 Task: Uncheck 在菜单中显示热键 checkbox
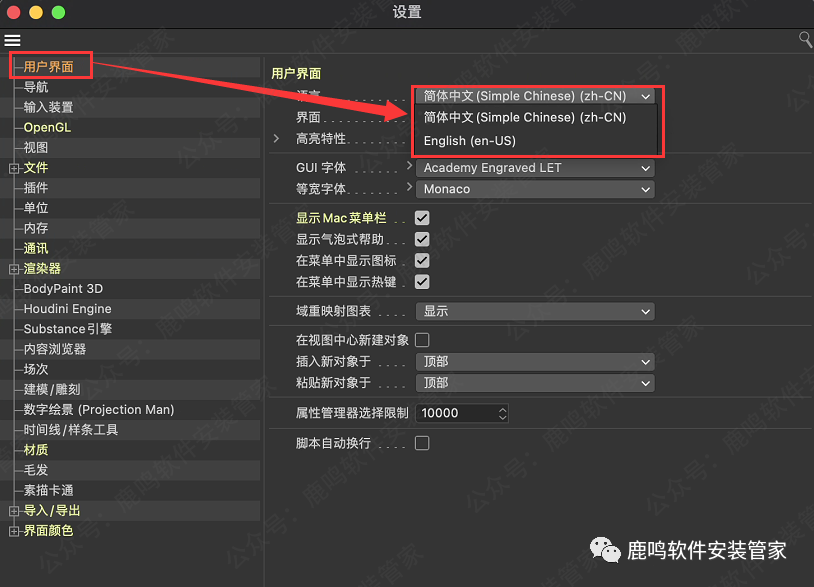point(422,282)
